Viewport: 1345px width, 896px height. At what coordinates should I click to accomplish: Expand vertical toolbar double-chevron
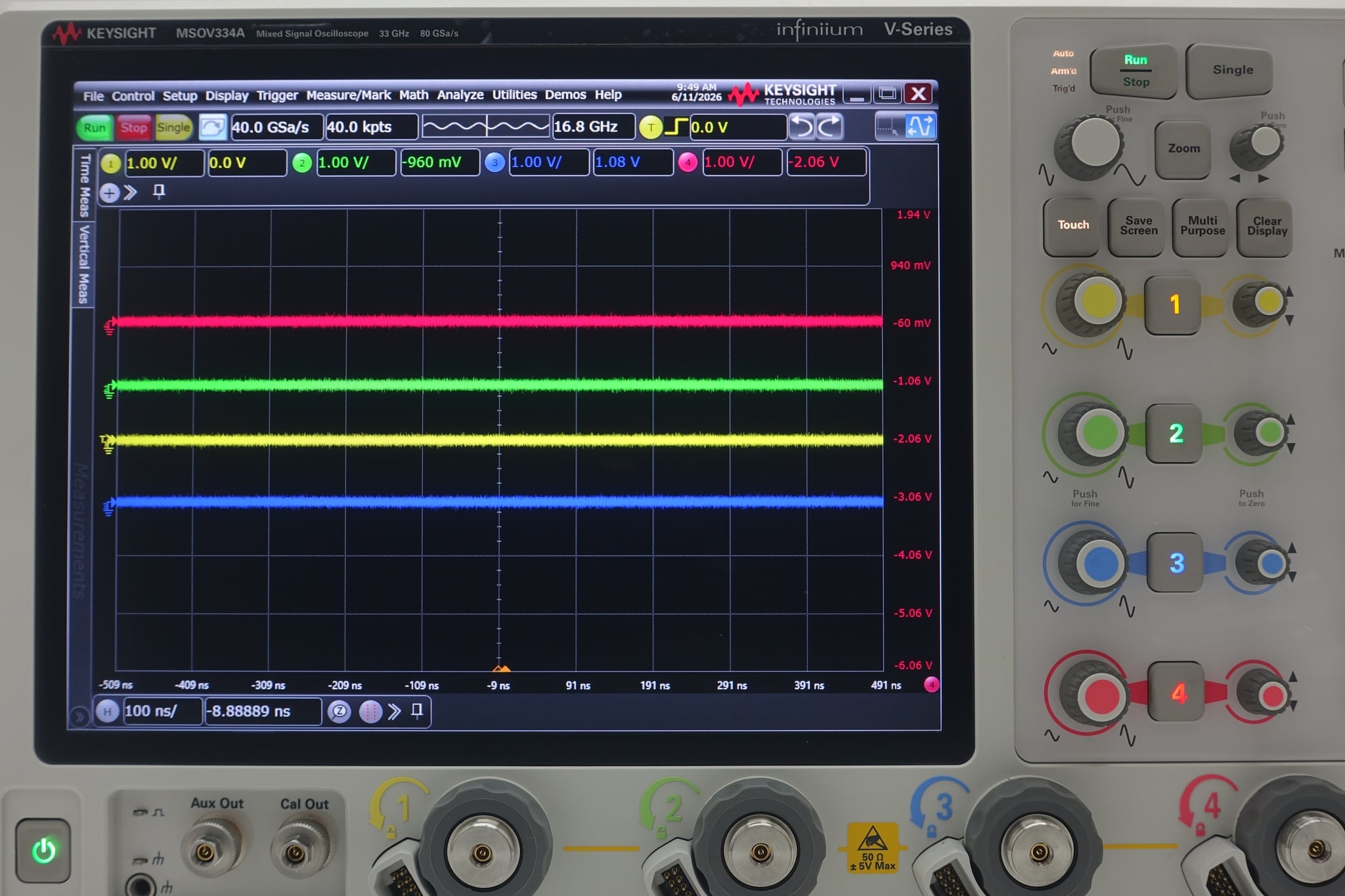tap(131, 192)
